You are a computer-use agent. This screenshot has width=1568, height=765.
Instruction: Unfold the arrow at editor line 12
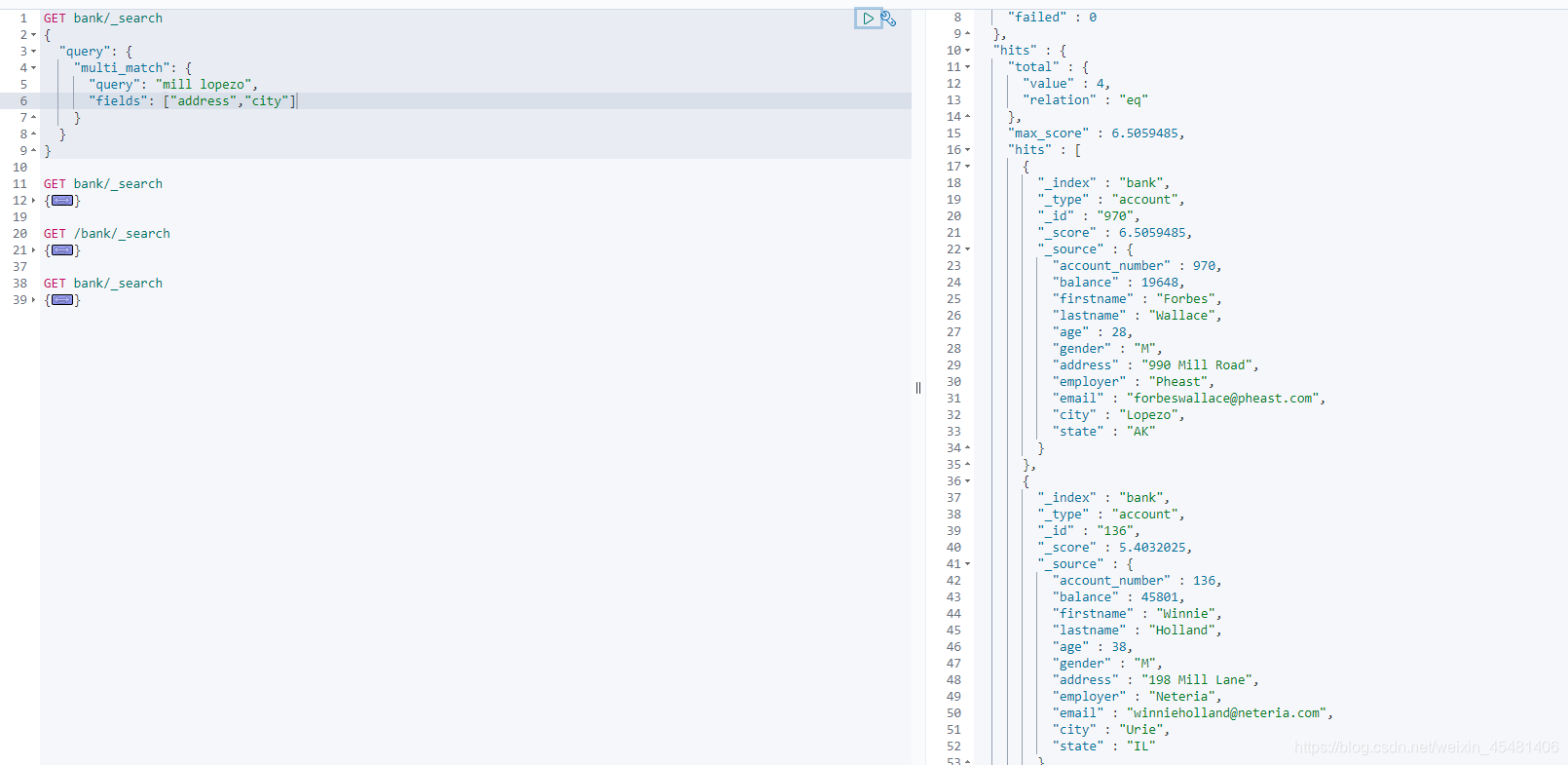(x=33, y=201)
